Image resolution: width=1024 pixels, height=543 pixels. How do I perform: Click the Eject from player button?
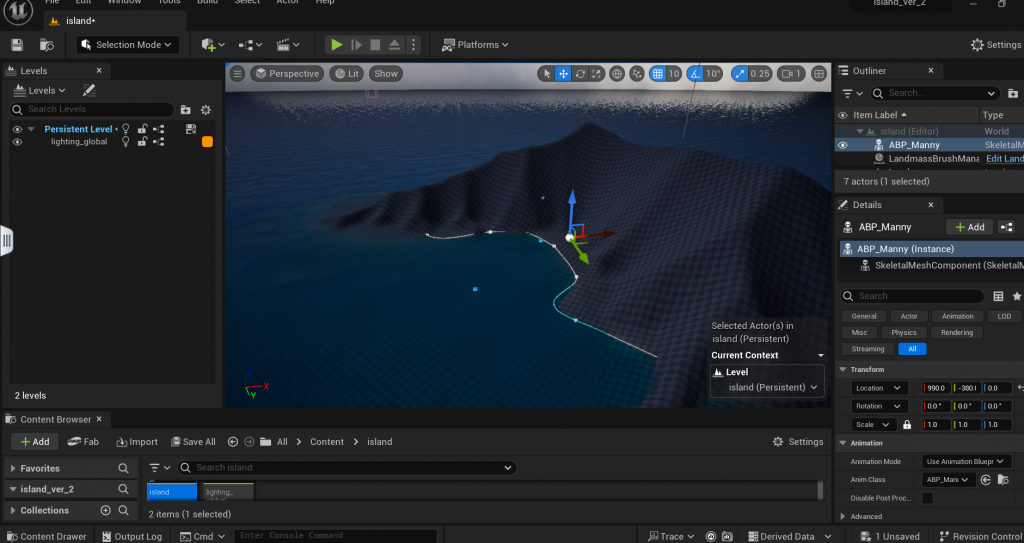[394, 44]
